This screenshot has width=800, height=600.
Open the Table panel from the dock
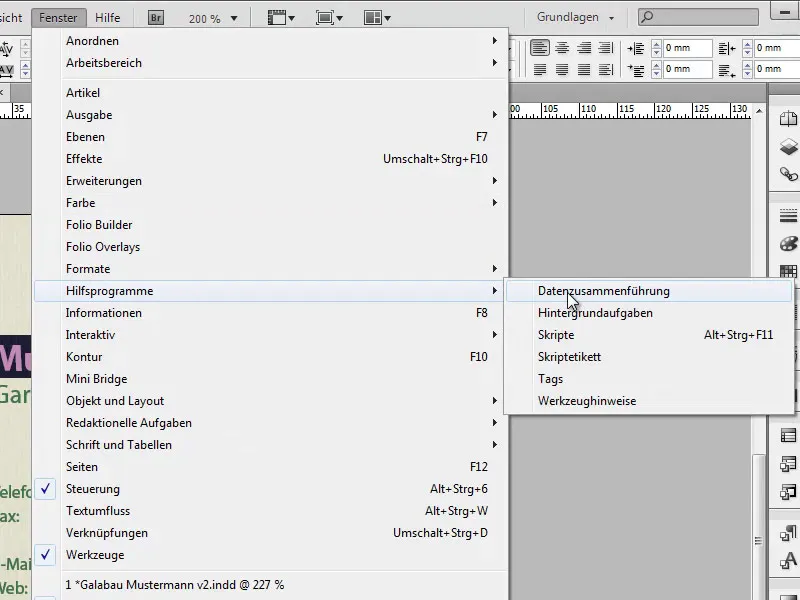(788, 436)
